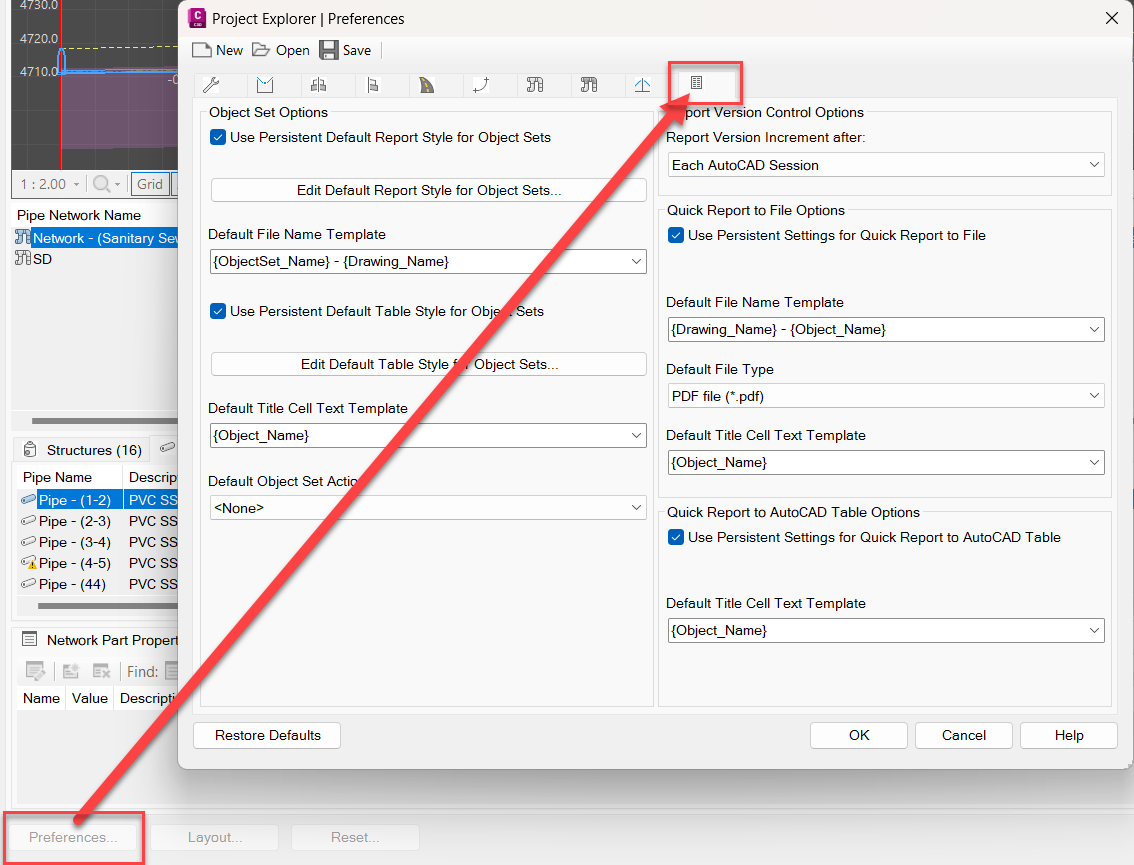
Task: Click the Restore Defaults button
Action: [x=266, y=735]
